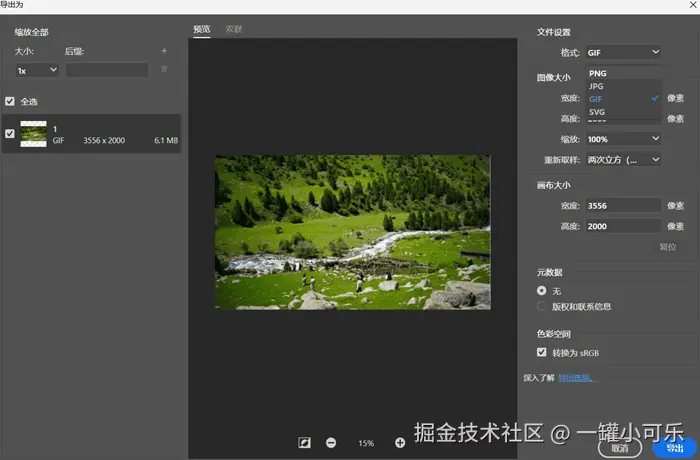The image size is (700, 460).
Task: Toggle the 转换为 sRGB checkbox
Action: pos(542,352)
